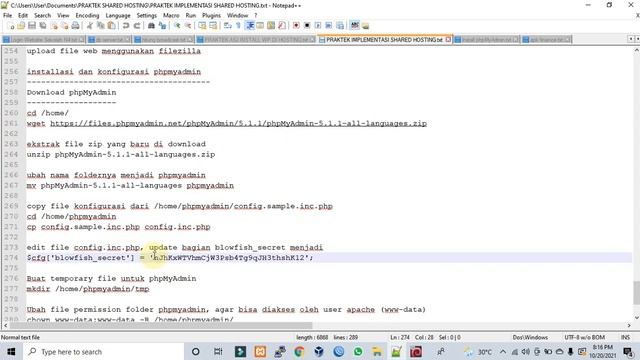The height and width of the screenshot is (360, 640).
Task: Click 'mkdir /home/phpmyadmin/tmp' line
Action: (x=88, y=289)
